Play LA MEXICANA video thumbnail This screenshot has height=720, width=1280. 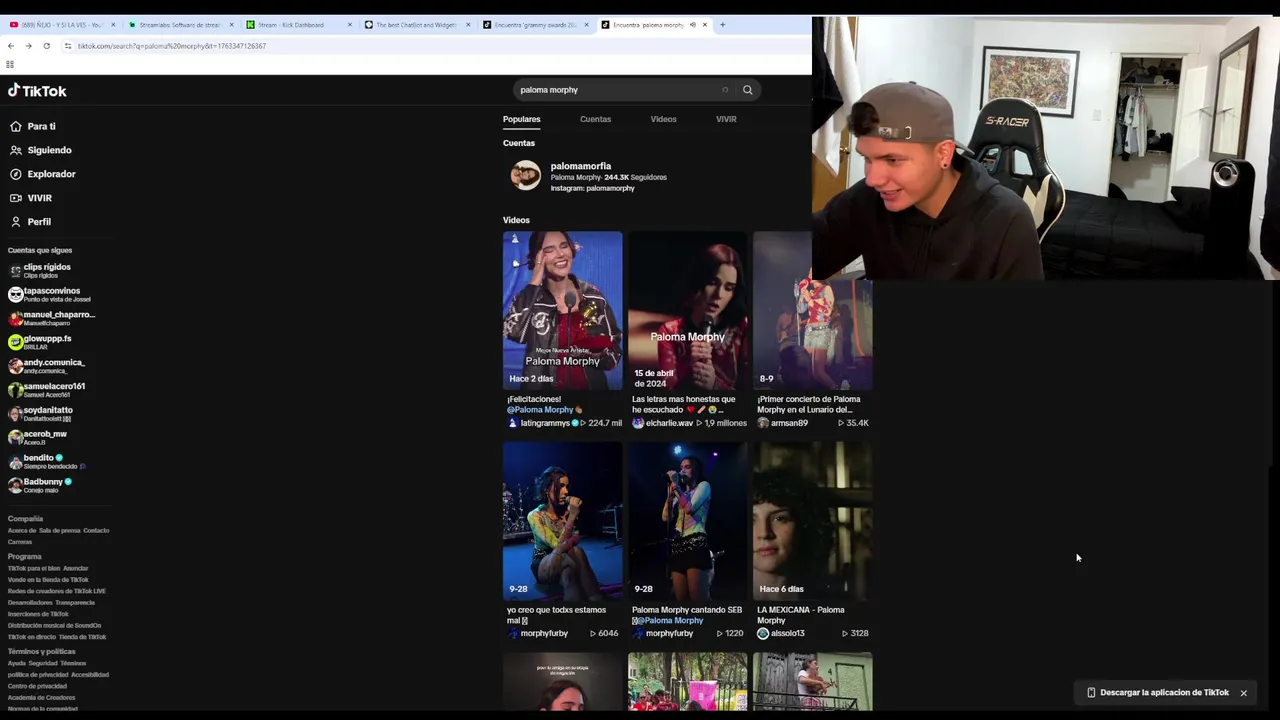tap(813, 521)
